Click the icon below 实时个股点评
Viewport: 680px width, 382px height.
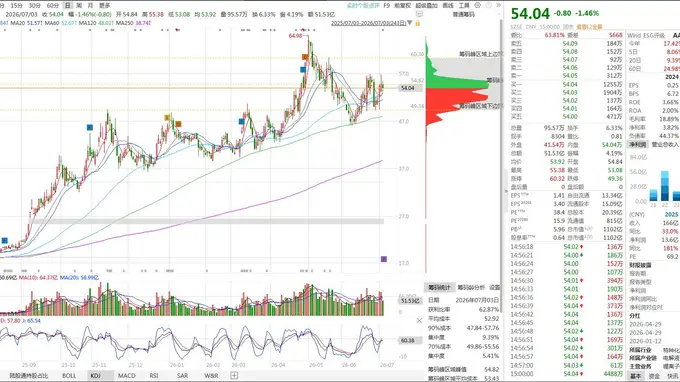click(419, 14)
